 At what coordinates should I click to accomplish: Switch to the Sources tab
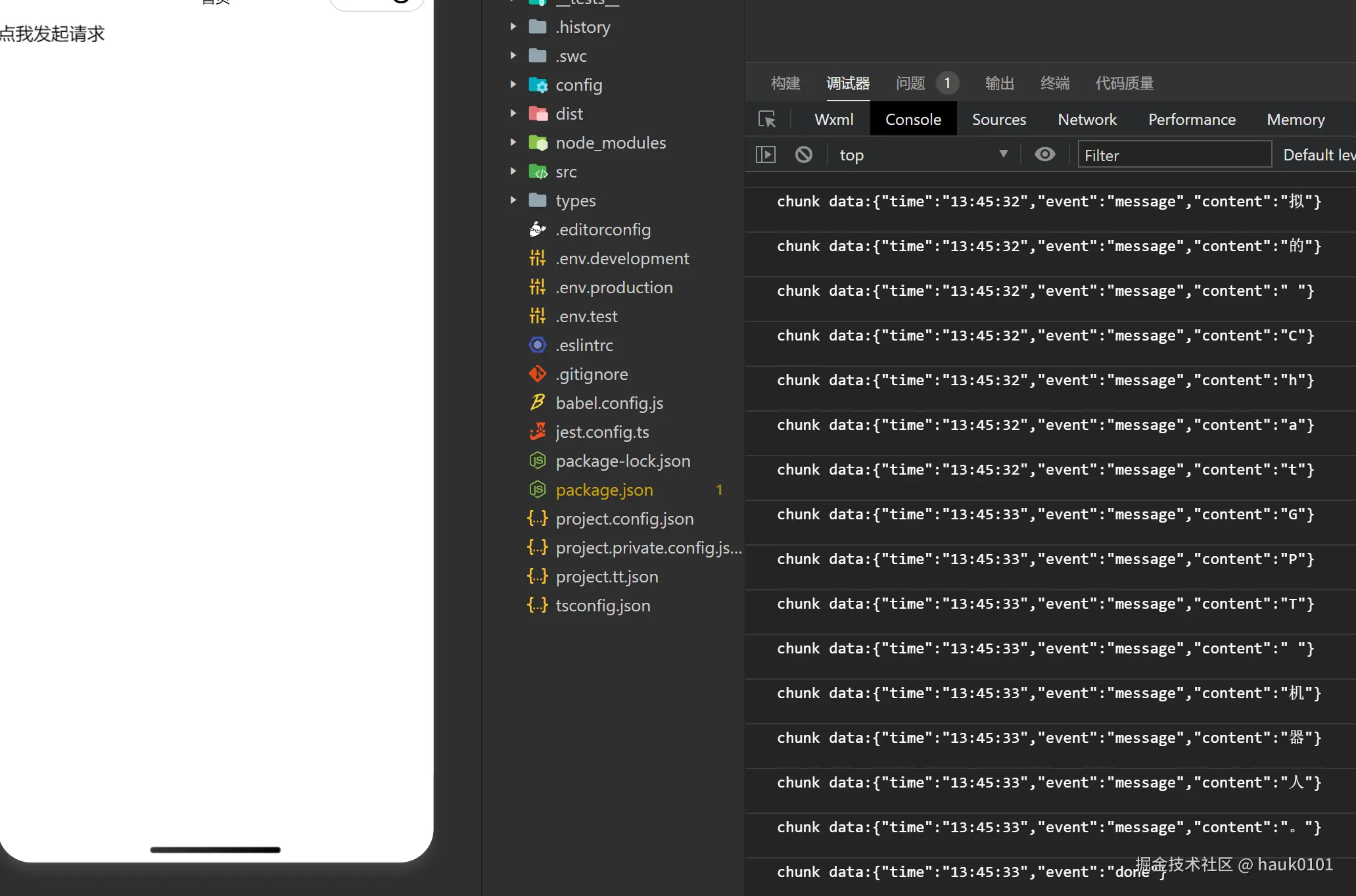[x=998, y=120]
